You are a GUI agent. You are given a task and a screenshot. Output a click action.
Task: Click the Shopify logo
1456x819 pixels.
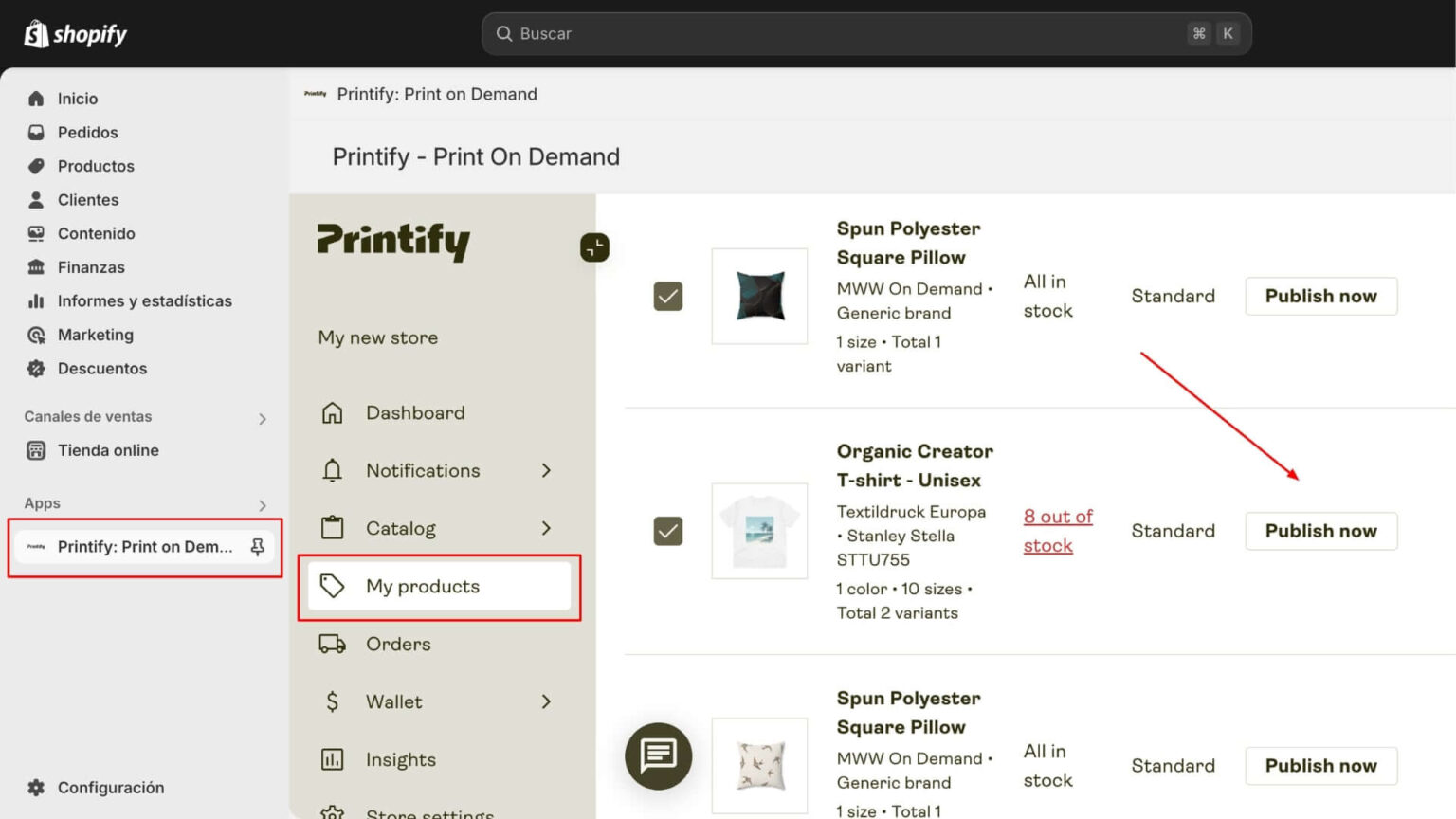76,34
